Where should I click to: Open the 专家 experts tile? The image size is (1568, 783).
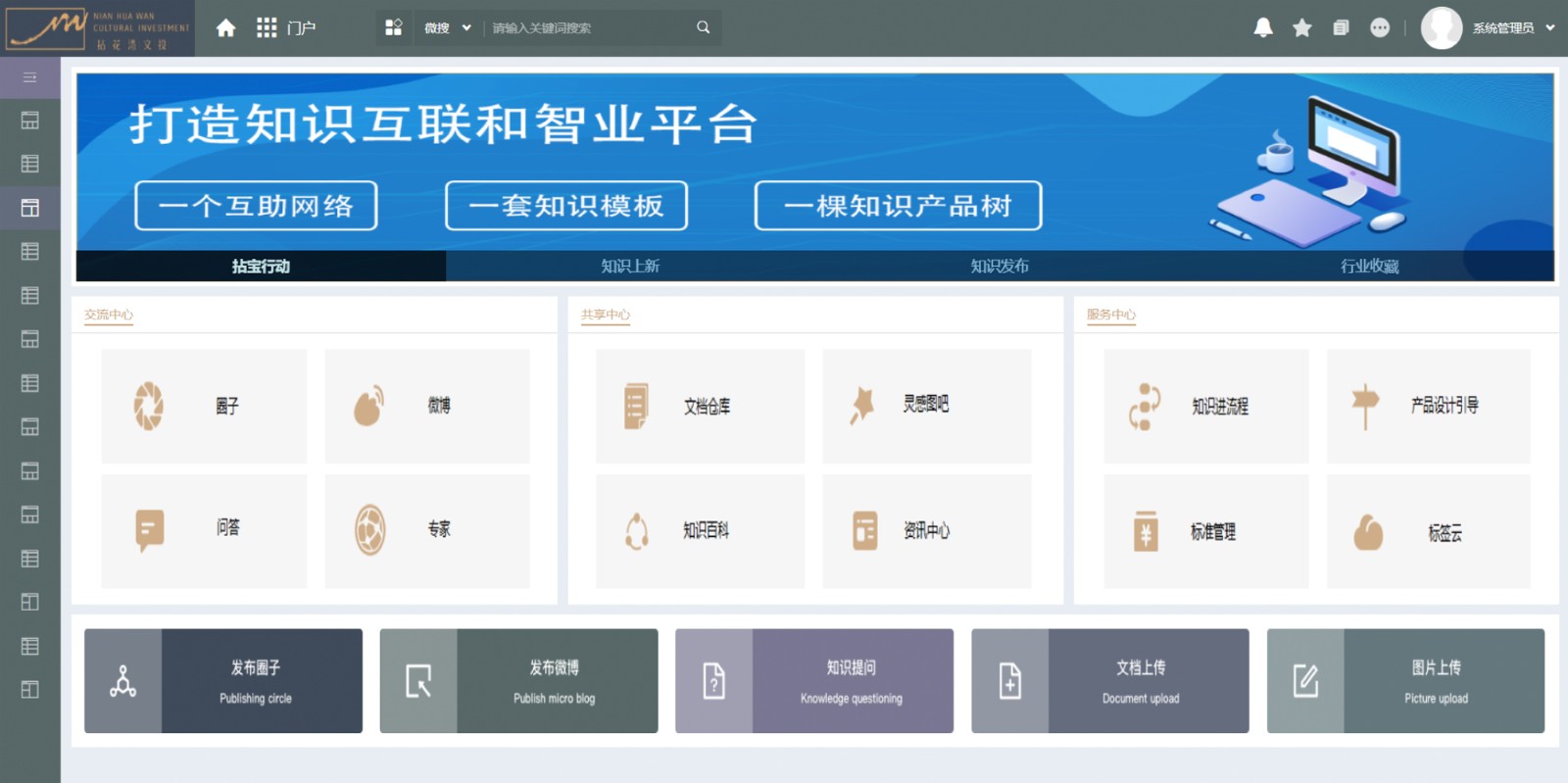click(x=427, y=531)
